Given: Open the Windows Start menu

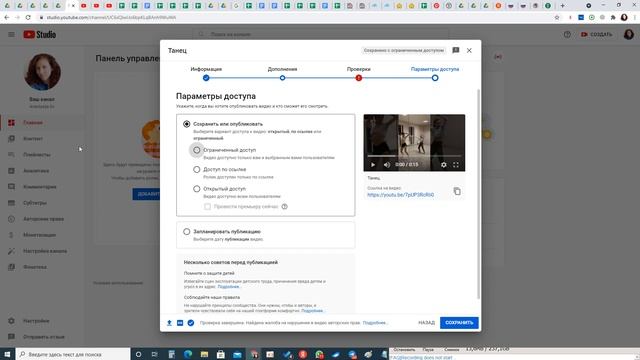Looking at the screenshot, I should [x=7, y=354].
